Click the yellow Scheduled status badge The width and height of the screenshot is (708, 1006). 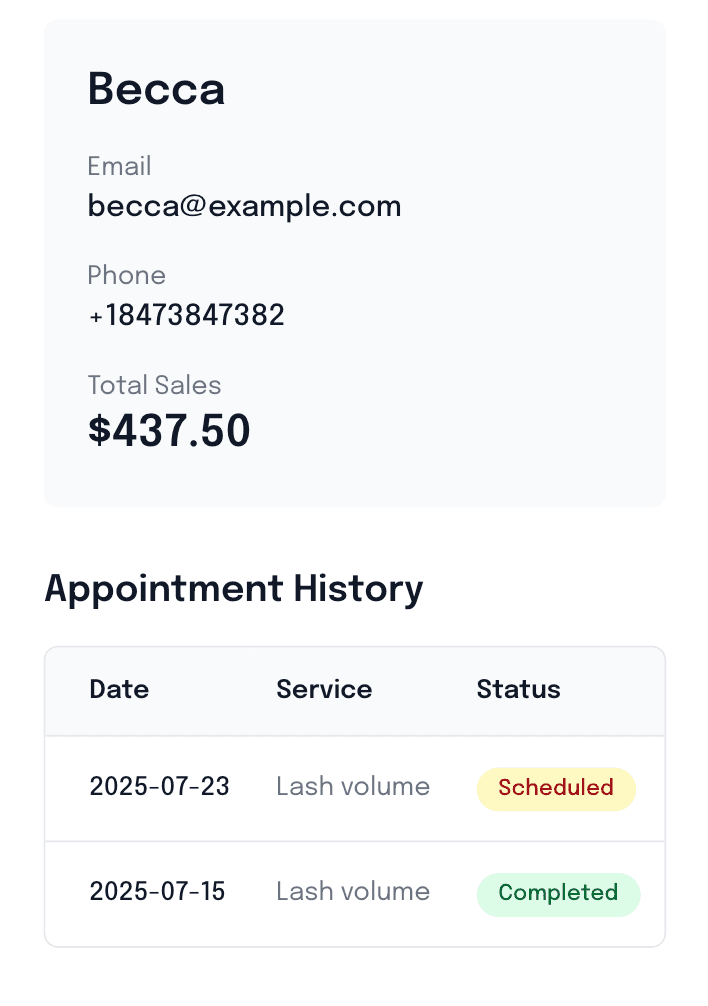point(556,788)
